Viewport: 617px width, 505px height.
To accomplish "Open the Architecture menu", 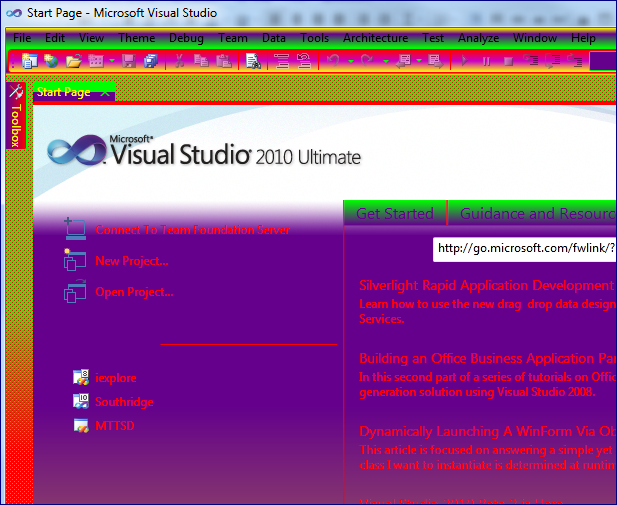I will [x=375, y=38].
